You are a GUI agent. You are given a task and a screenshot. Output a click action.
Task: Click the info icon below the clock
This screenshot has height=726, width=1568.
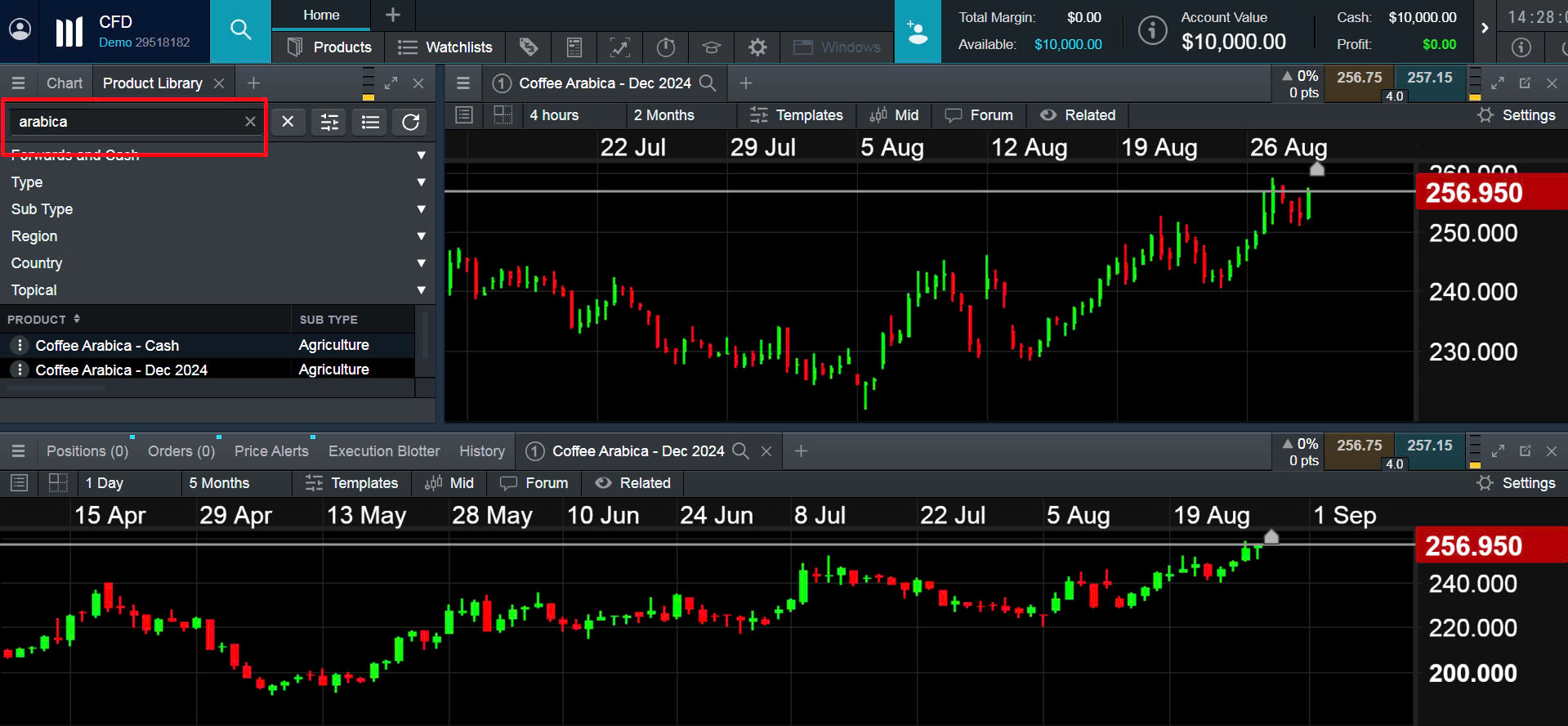coord(1521,47)
